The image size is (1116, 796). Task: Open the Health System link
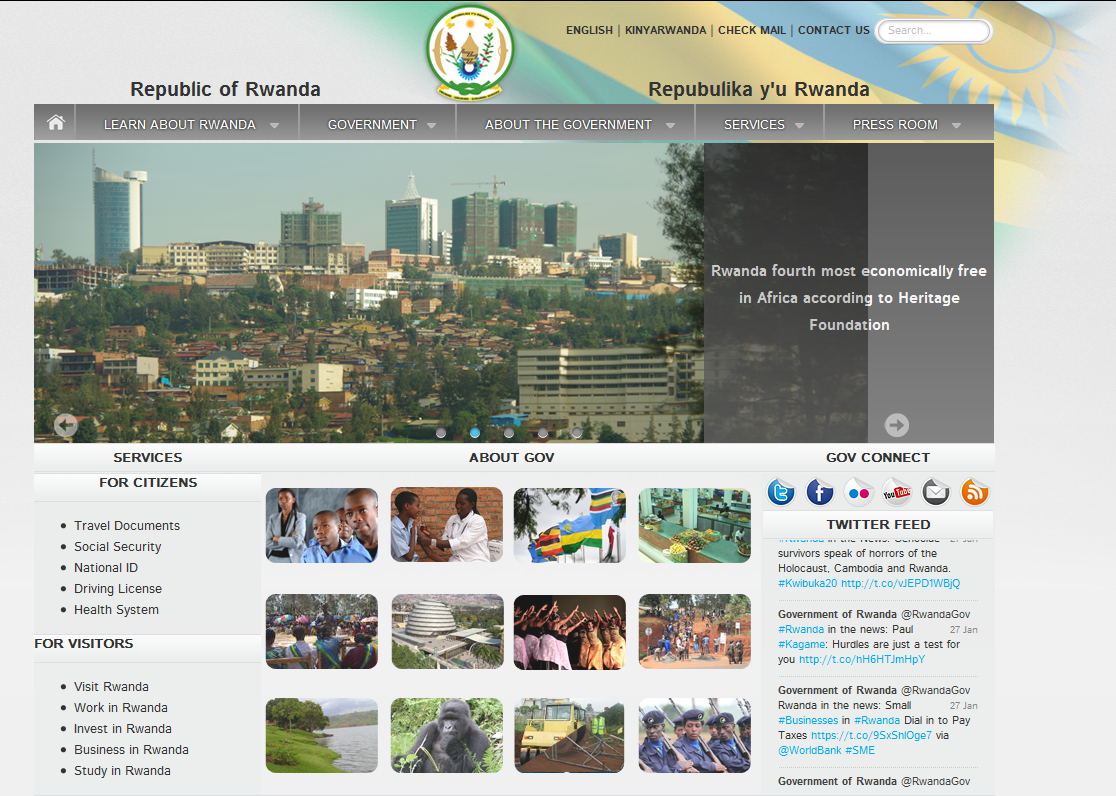tap(116, 609)
